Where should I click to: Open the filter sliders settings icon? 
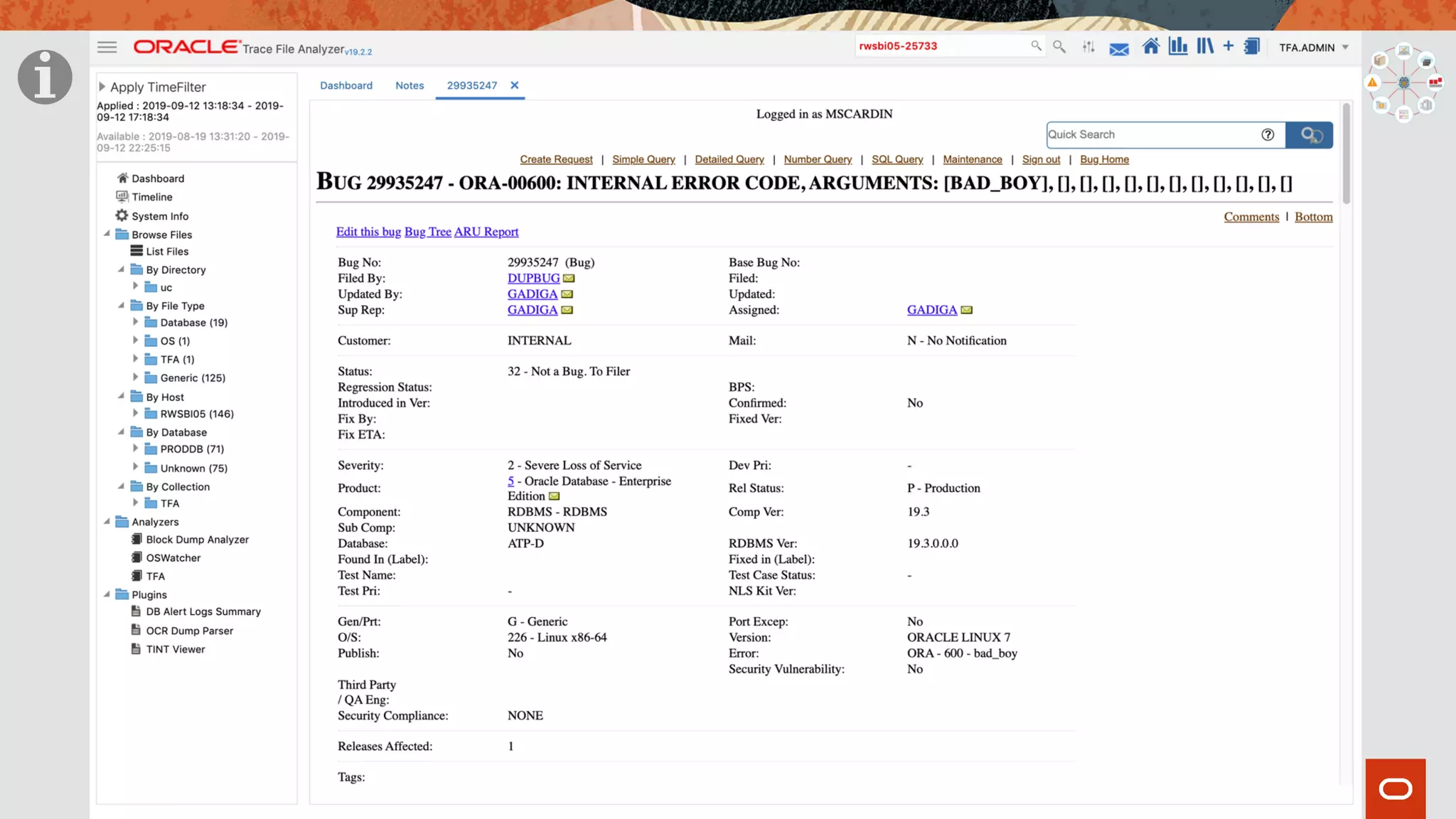pyautogui.click(x=1088, y=47)
